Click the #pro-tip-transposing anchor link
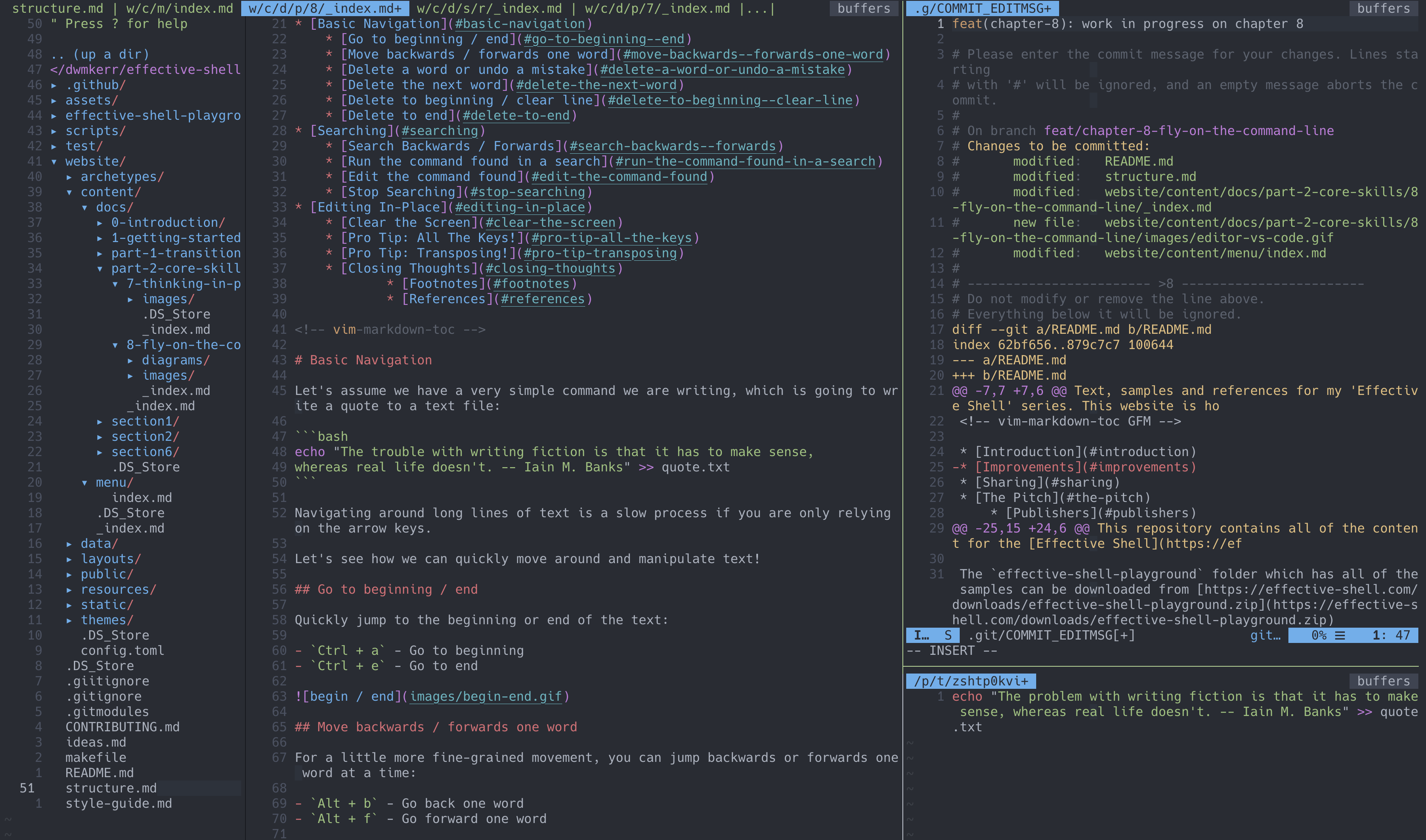 (x=600, y=253)
